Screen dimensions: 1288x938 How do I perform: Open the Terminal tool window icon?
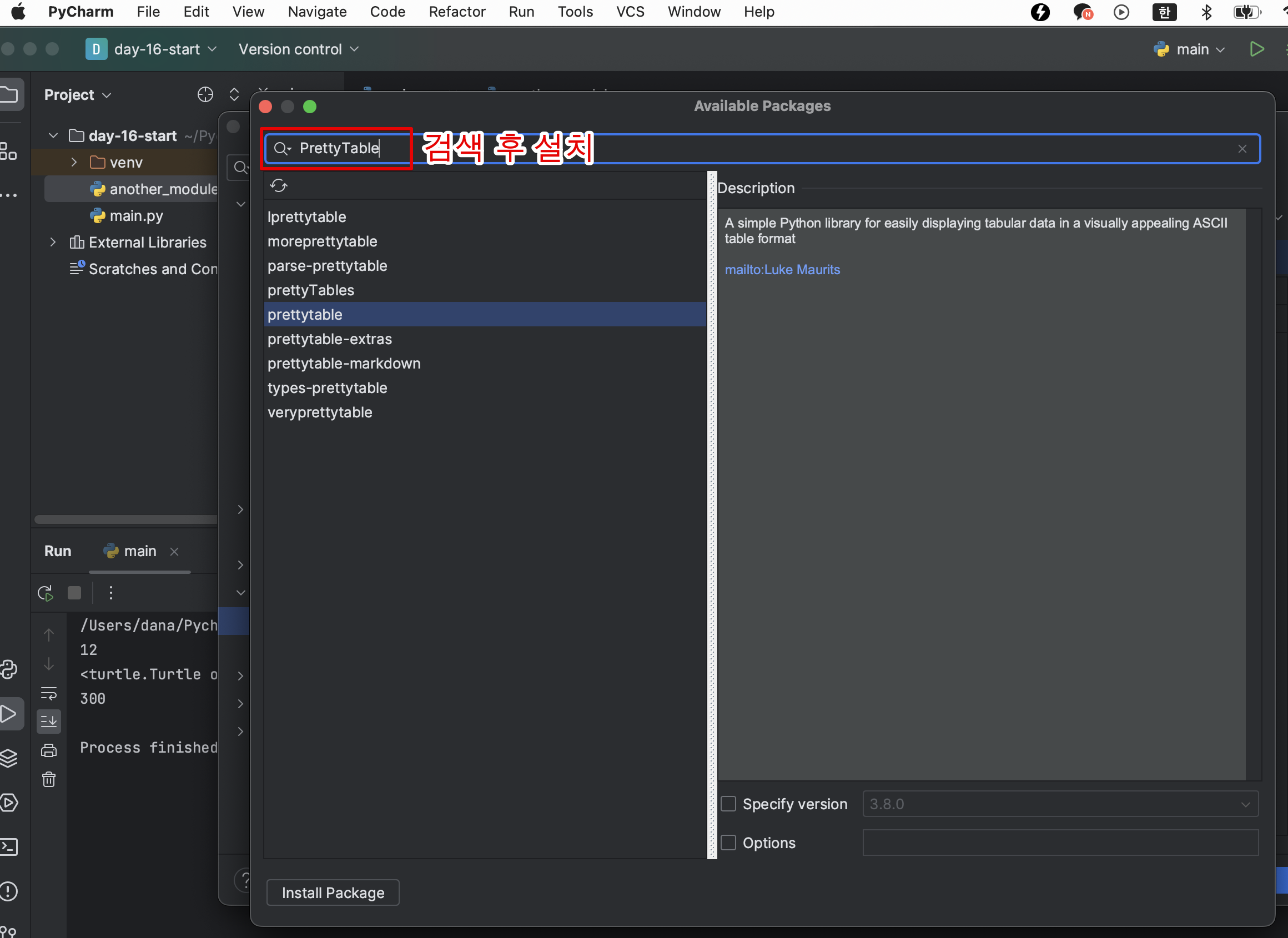(8, 846)
